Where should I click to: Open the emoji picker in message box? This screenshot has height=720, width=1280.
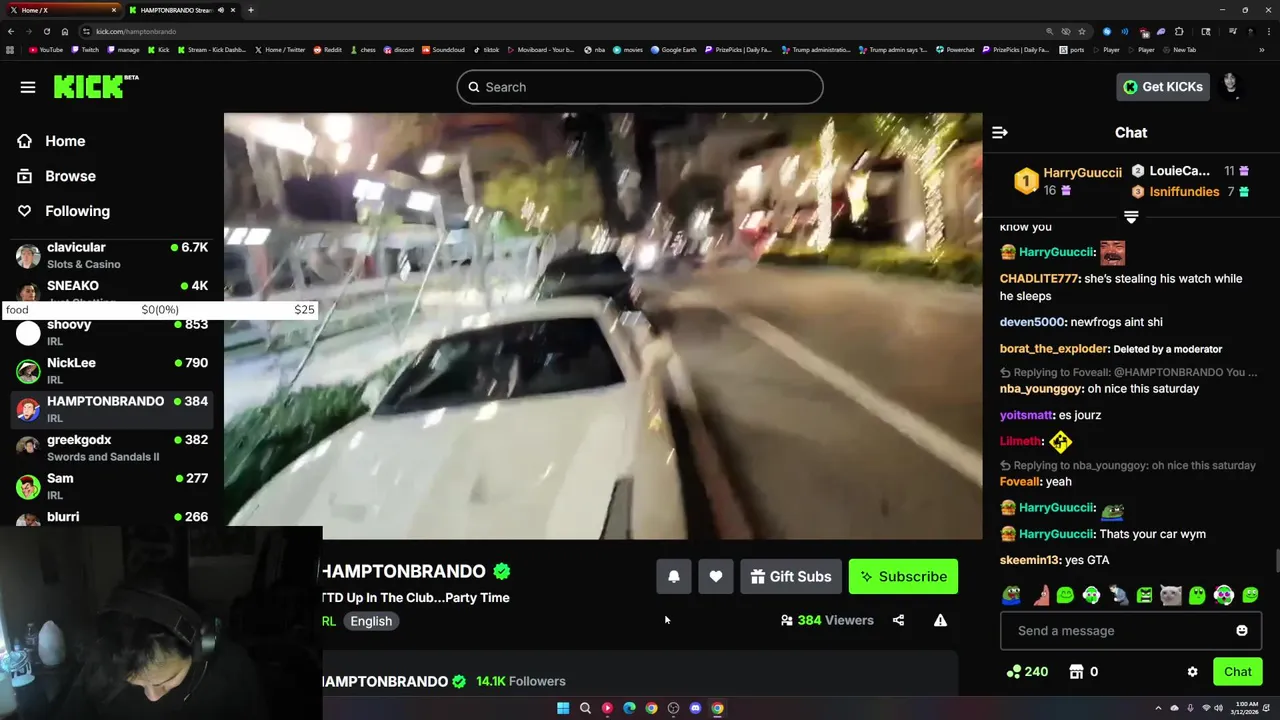[x=1242, y=630]
